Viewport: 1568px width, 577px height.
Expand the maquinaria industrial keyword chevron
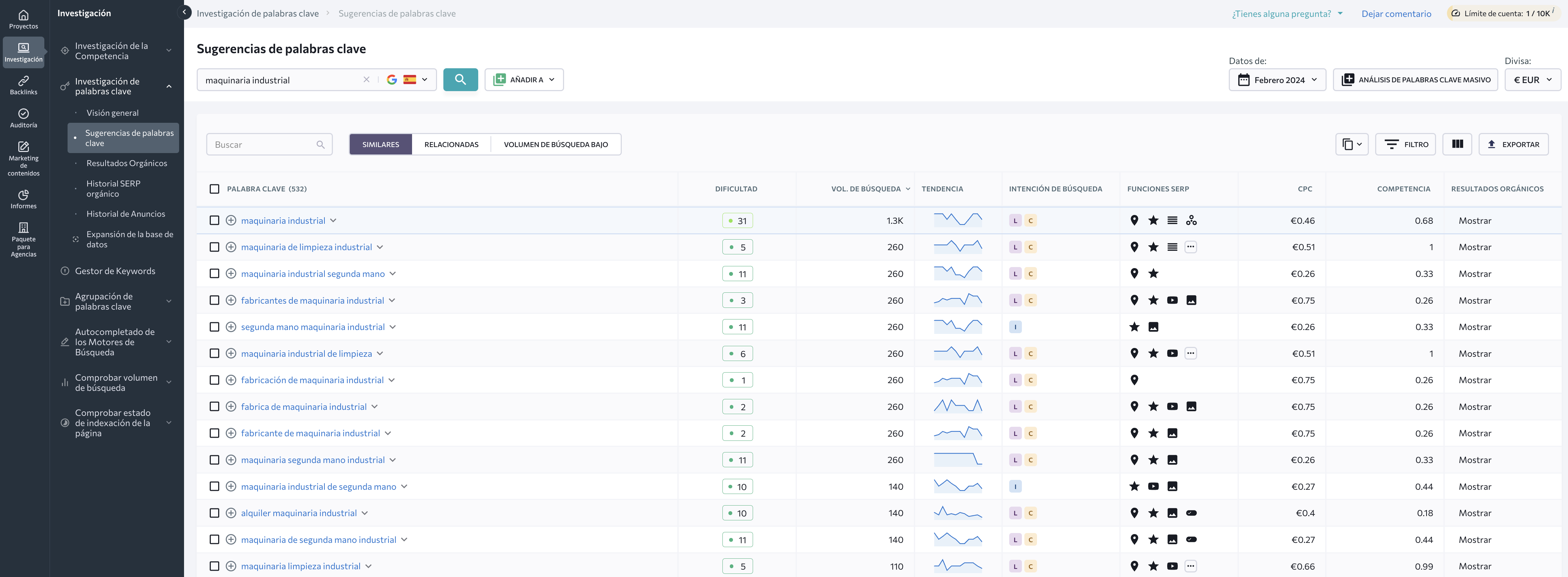pos(333,220)
